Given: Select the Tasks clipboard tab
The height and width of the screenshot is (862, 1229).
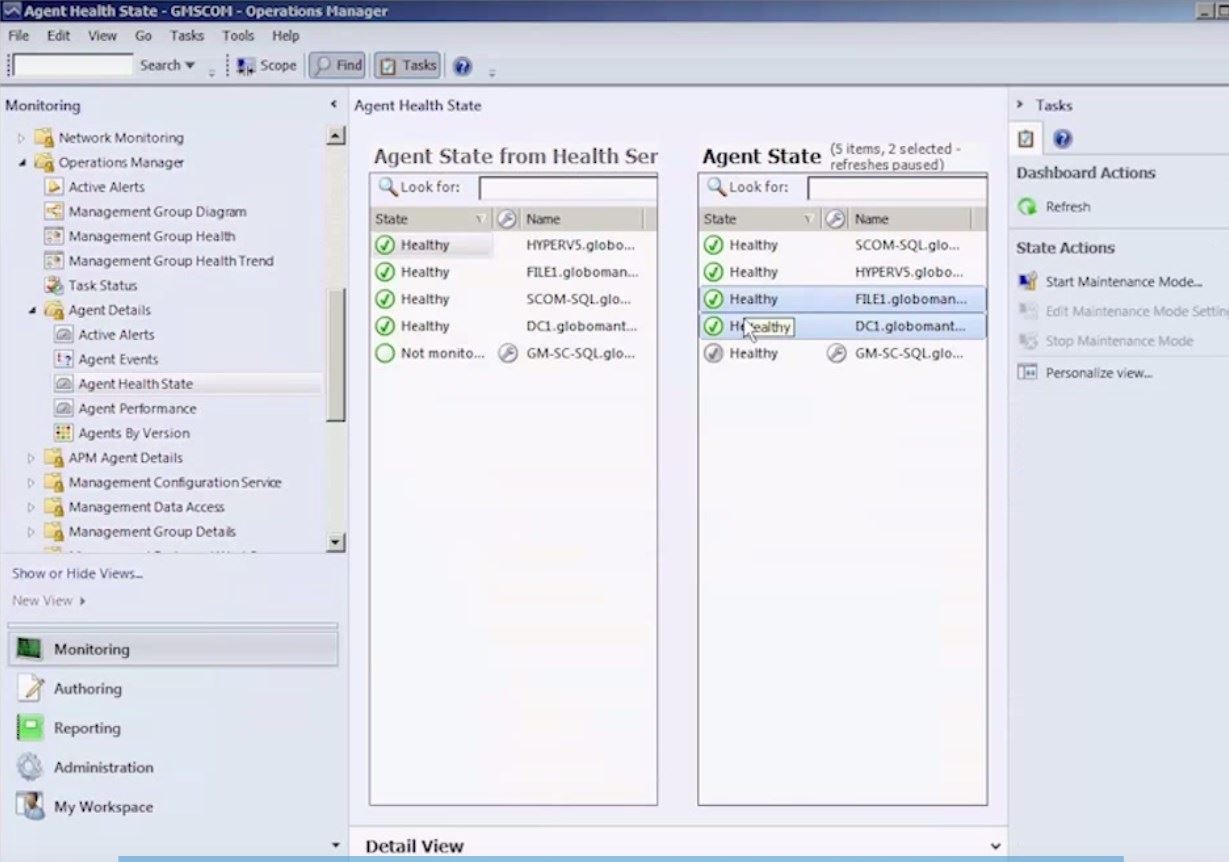Looking at the screenshot, I should click(1025, 139).
